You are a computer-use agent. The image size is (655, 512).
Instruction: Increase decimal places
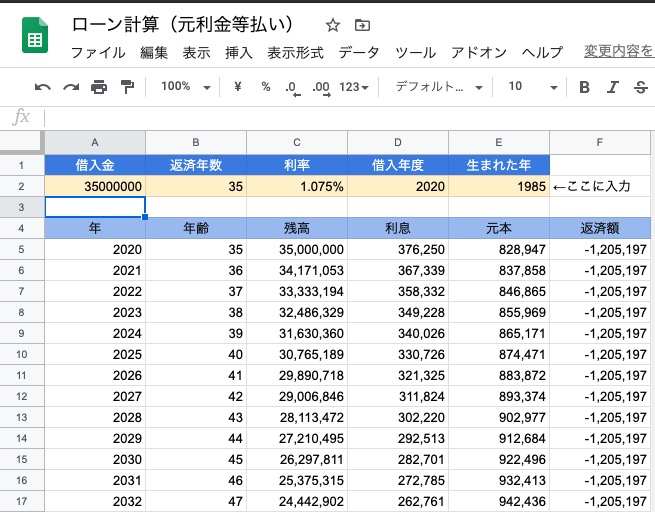coord(321,88)
